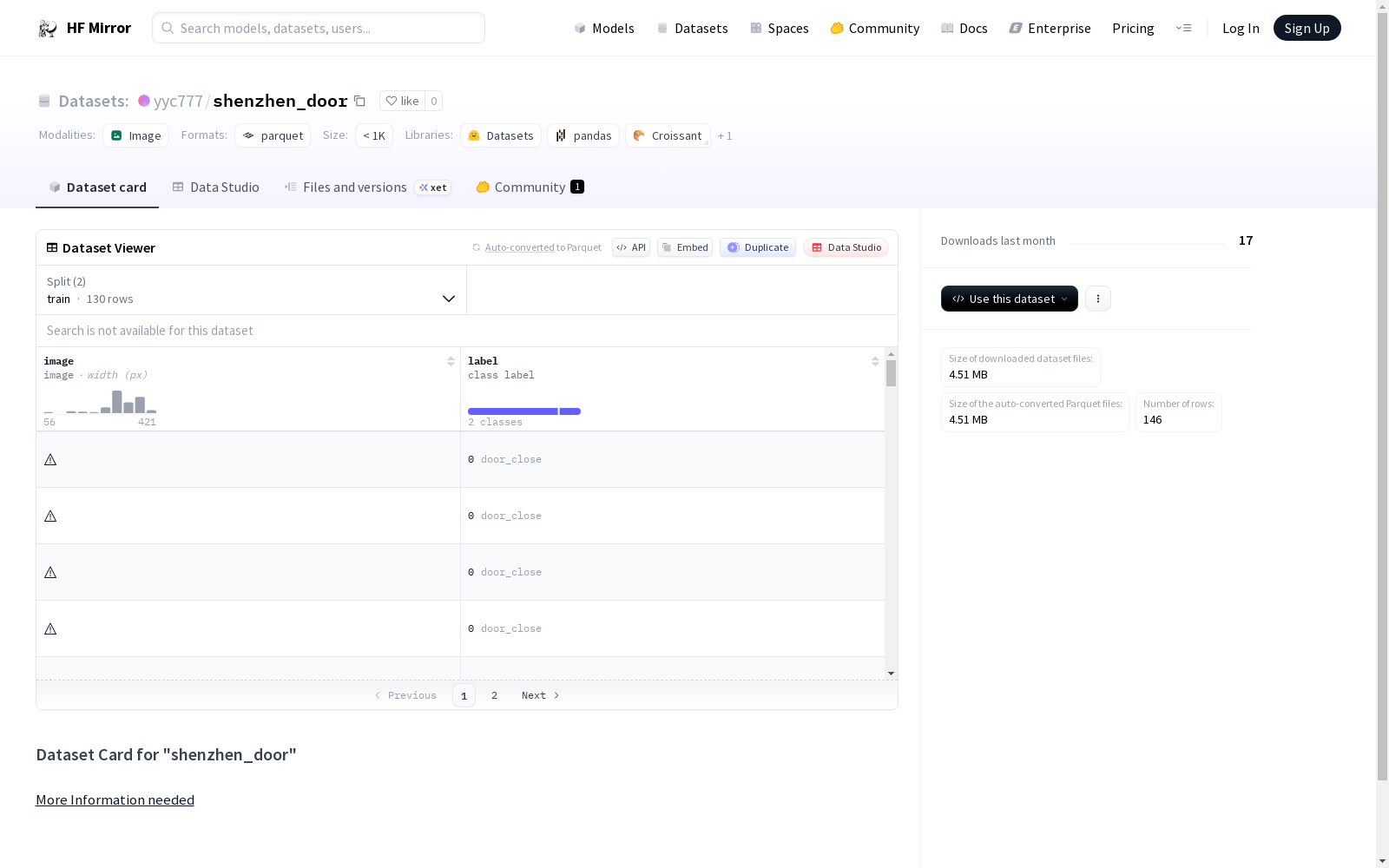Select page 1 in pagination
The width and height of the screenshot is (1389, 868).
coord(464,695)
